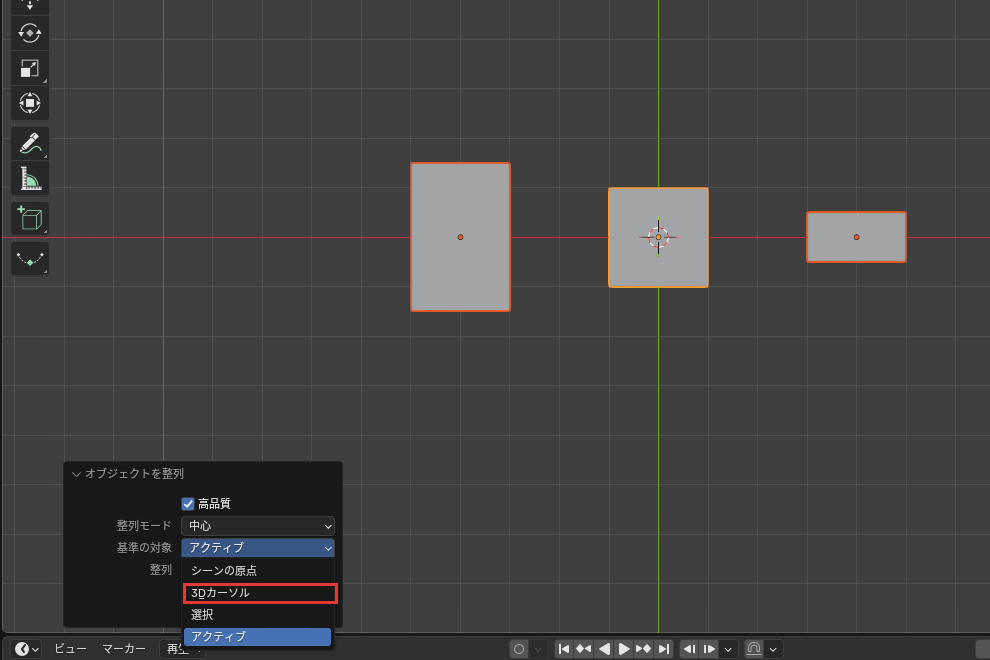The image size is (990, 660).
Task: Choose 3Dカーソル from the list
Action: click(258, 592)
